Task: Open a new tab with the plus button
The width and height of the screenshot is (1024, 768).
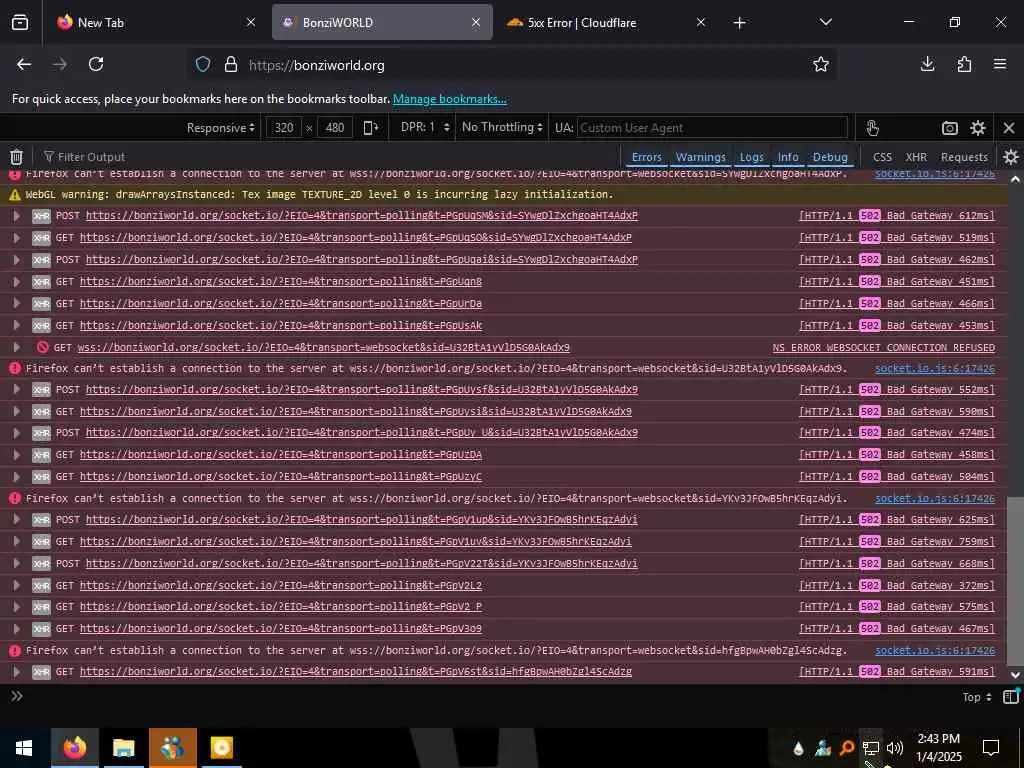Action: (x=739, y=23)
